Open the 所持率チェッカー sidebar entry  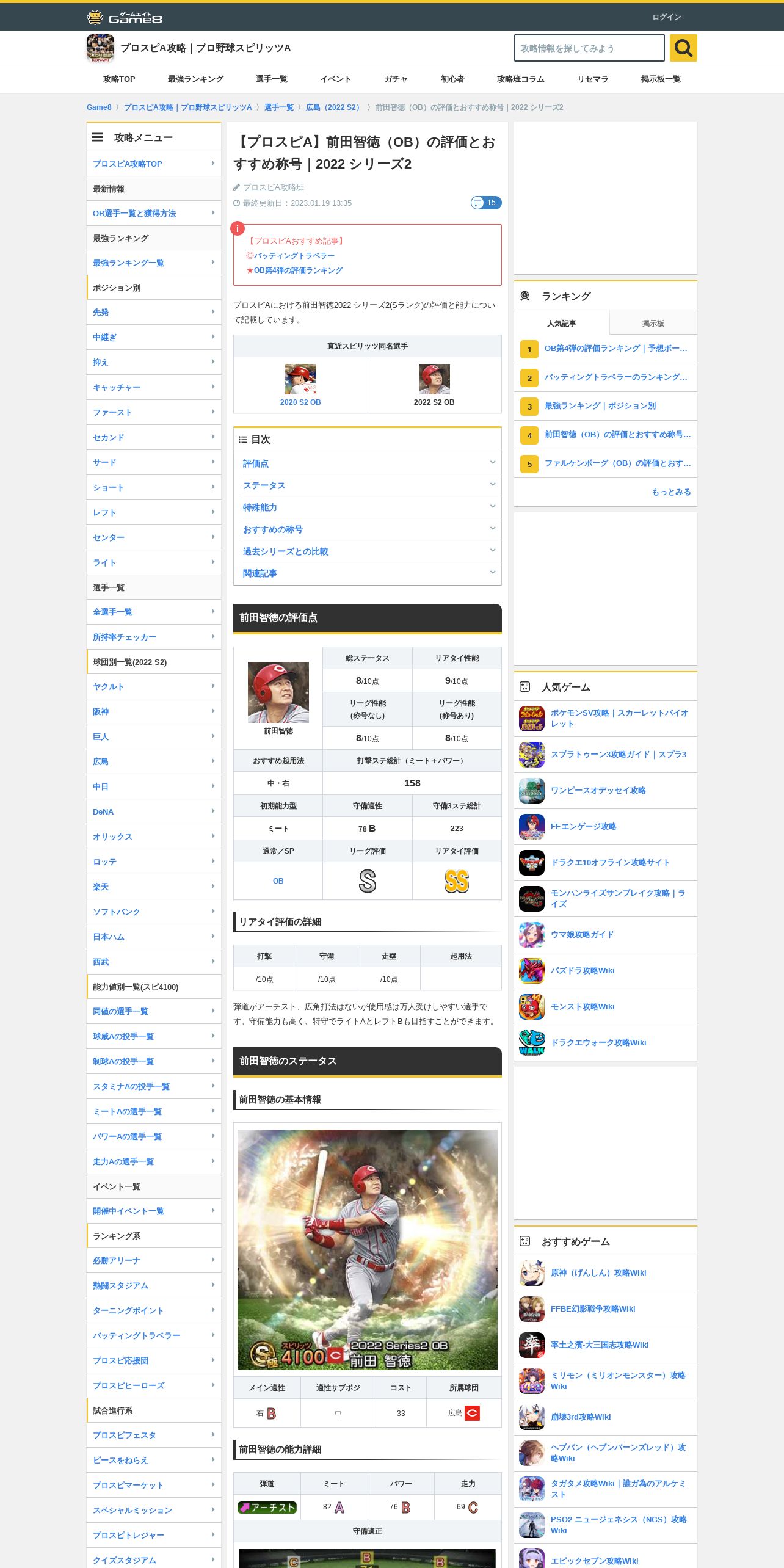coord(154,637)
